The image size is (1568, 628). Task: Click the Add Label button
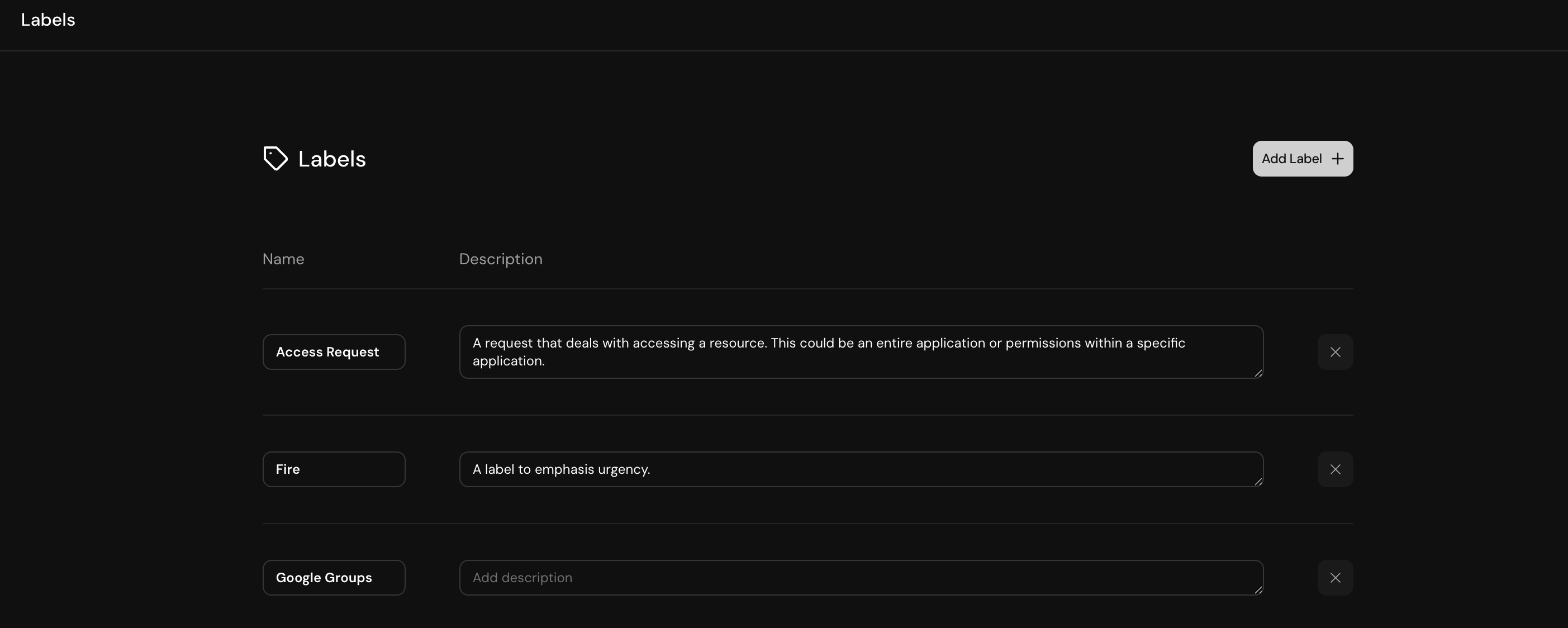pyautogui.click(x=1302, y=158)
